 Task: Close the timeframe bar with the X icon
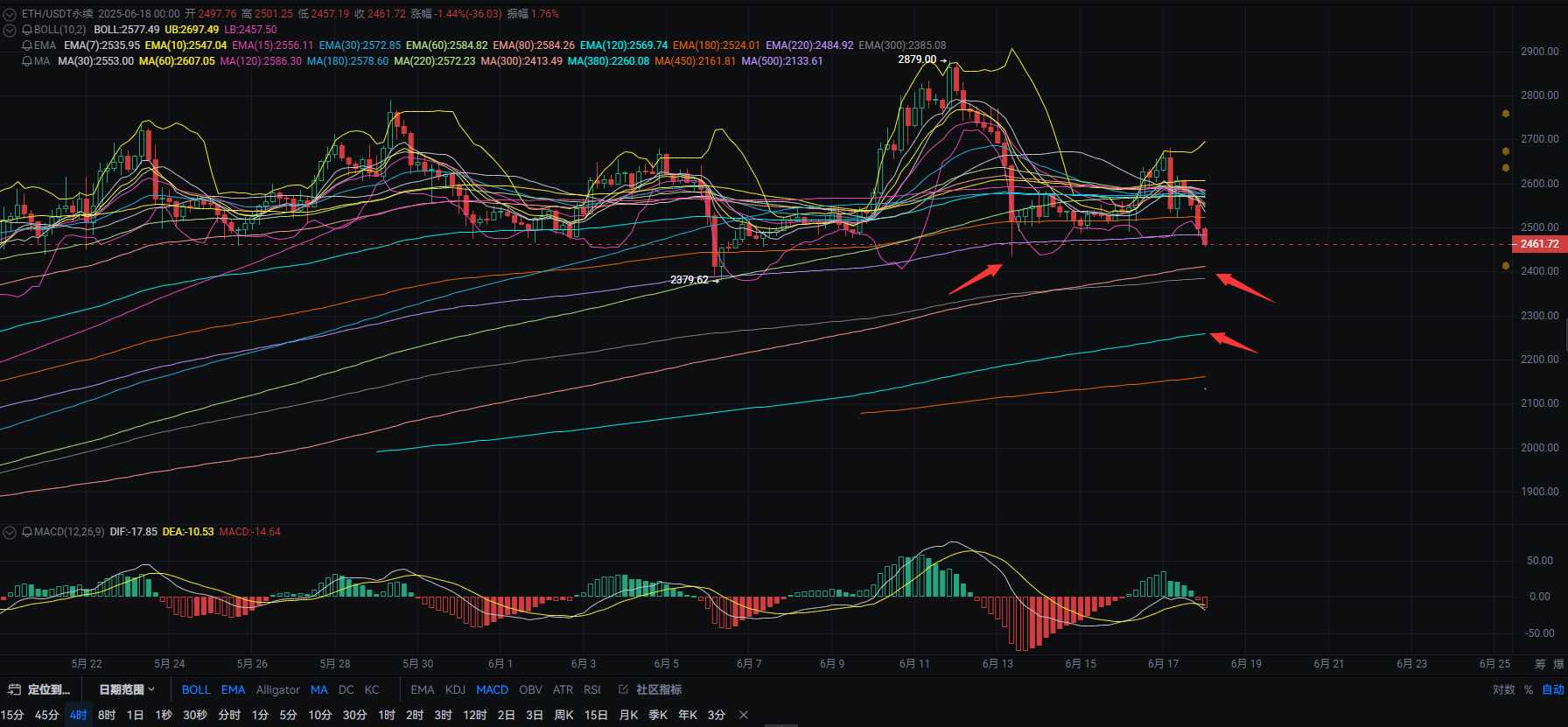(744, 715)
